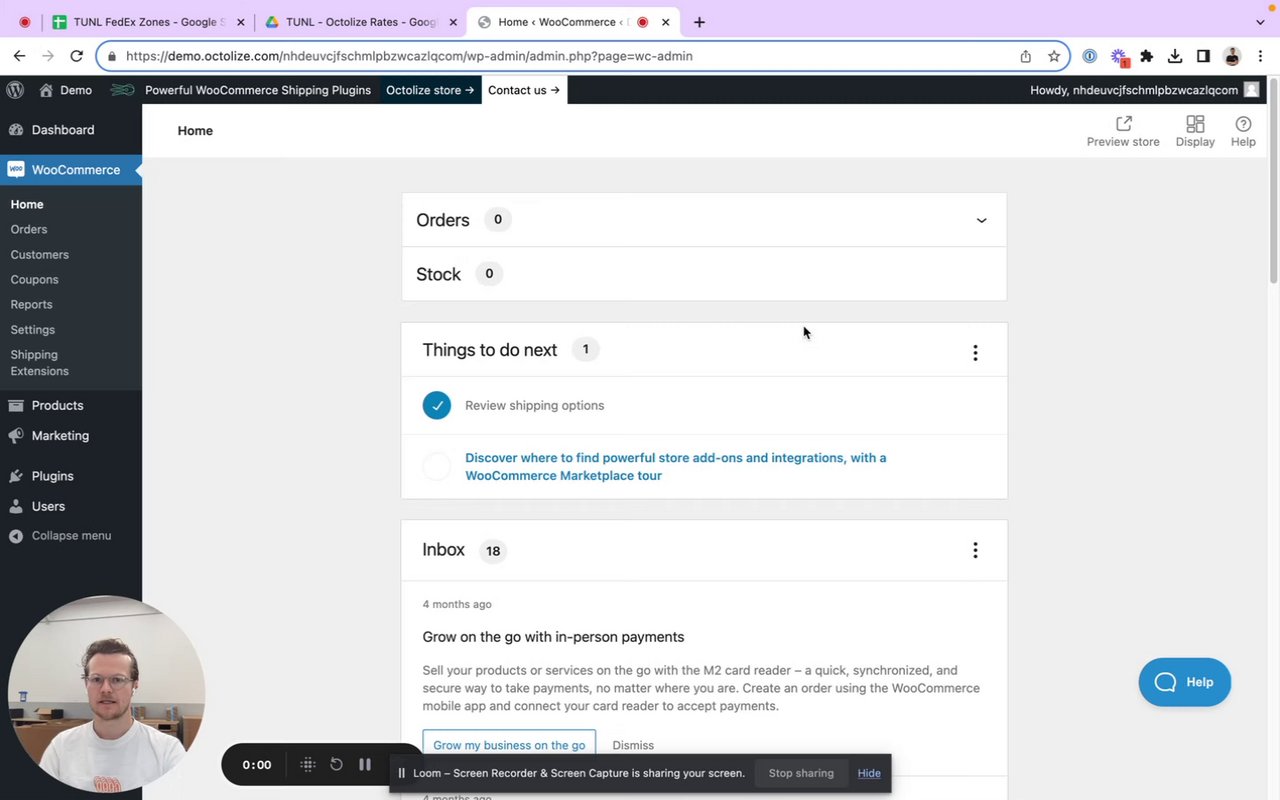Viewport: 1280px width, 800px height.
Task: Open the browser profile avatar
Action: [x=1232, y=56]
